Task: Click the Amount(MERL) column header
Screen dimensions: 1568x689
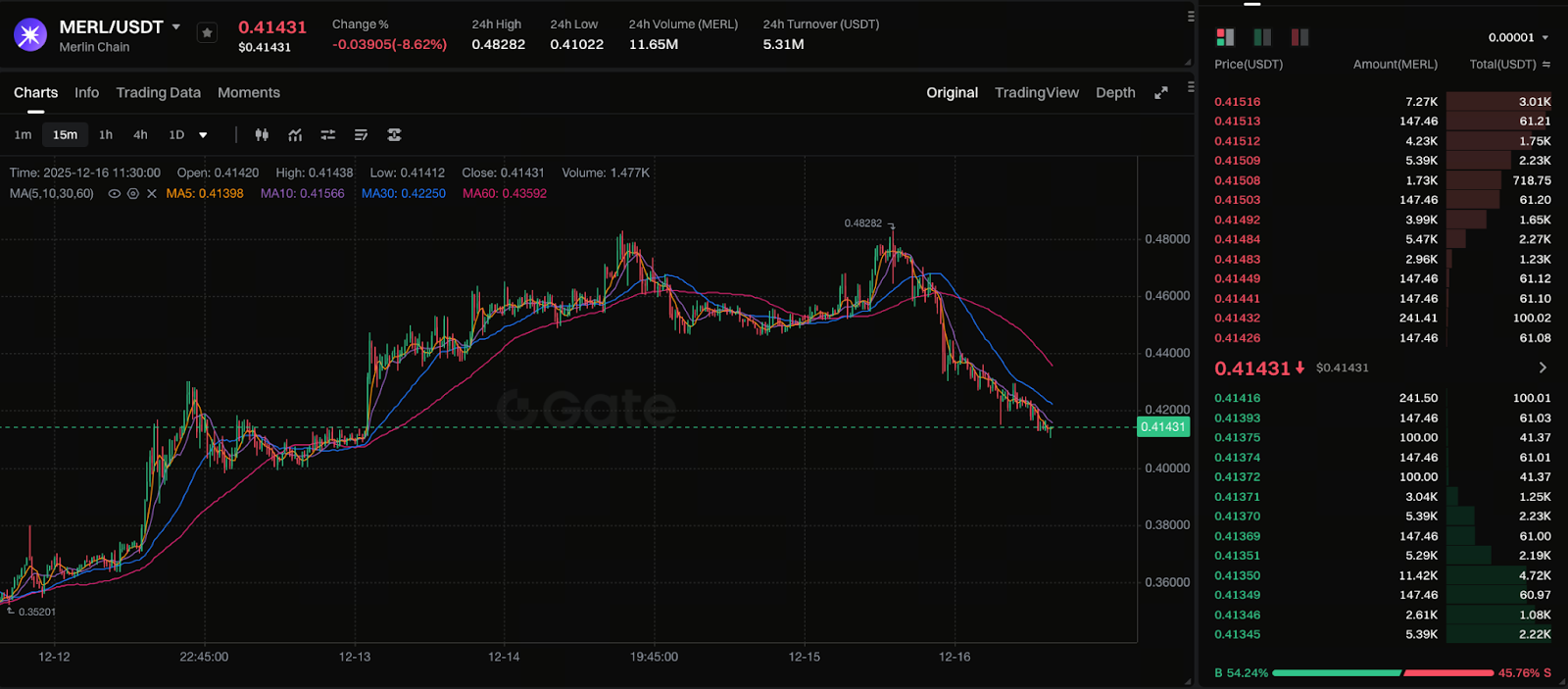Action: click(x=1396, y=65)
